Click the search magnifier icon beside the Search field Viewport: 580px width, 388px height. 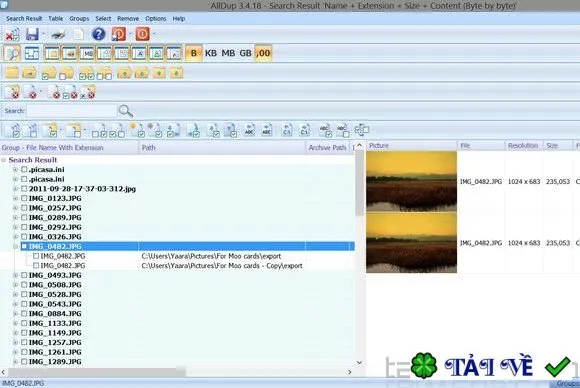coord(125,111)
